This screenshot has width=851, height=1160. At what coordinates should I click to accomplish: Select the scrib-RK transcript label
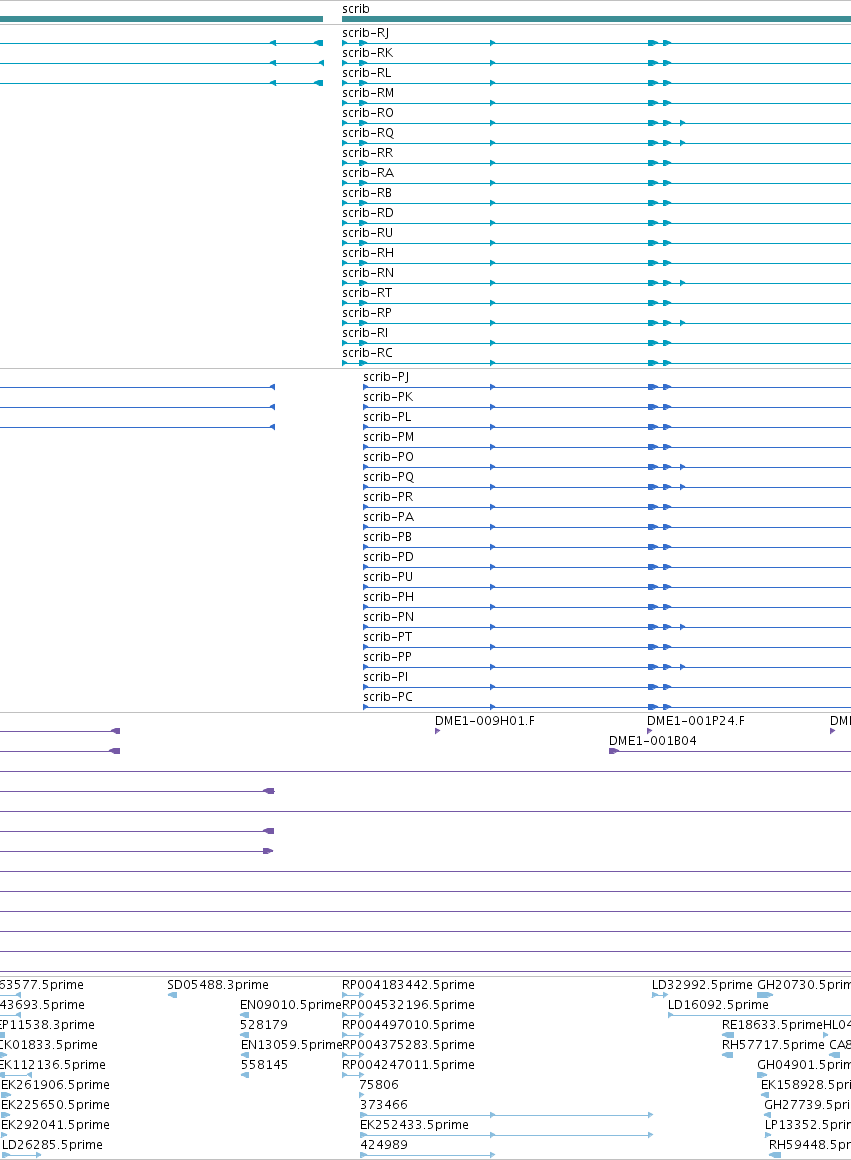(x=368, y=53)
